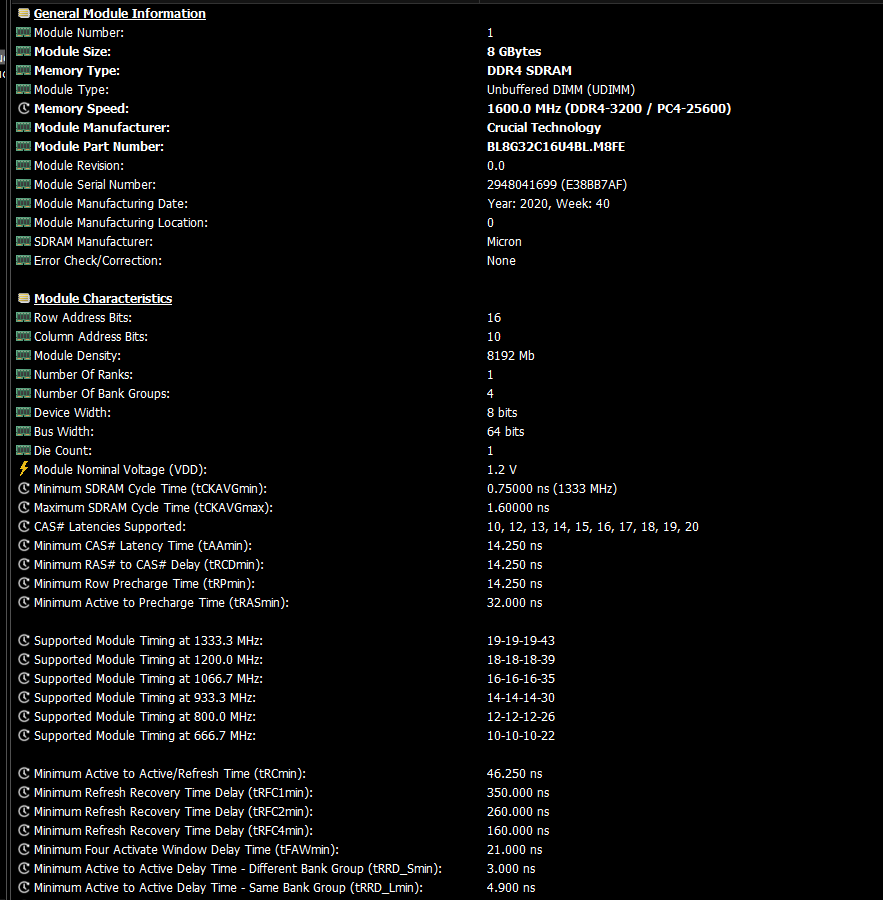Select the tRFC2min refresh recovery label
This screenshot has height=900, width=883.
(x=173, y=812)
